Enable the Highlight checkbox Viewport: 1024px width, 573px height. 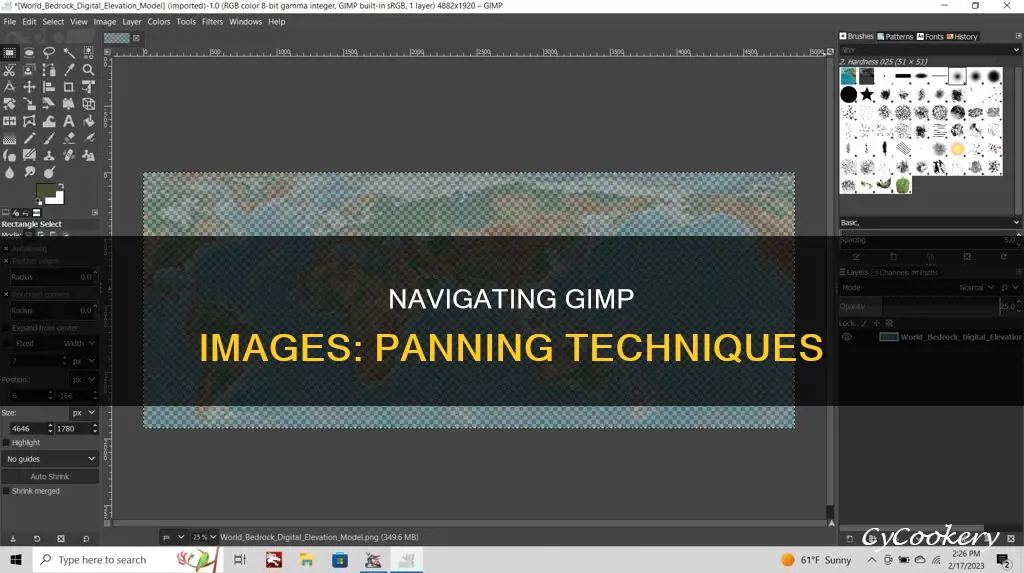click(x=7, y=443)
